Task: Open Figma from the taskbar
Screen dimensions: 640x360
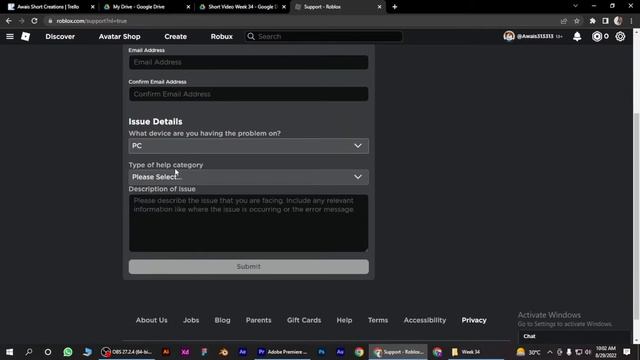Action: (204, 352)
